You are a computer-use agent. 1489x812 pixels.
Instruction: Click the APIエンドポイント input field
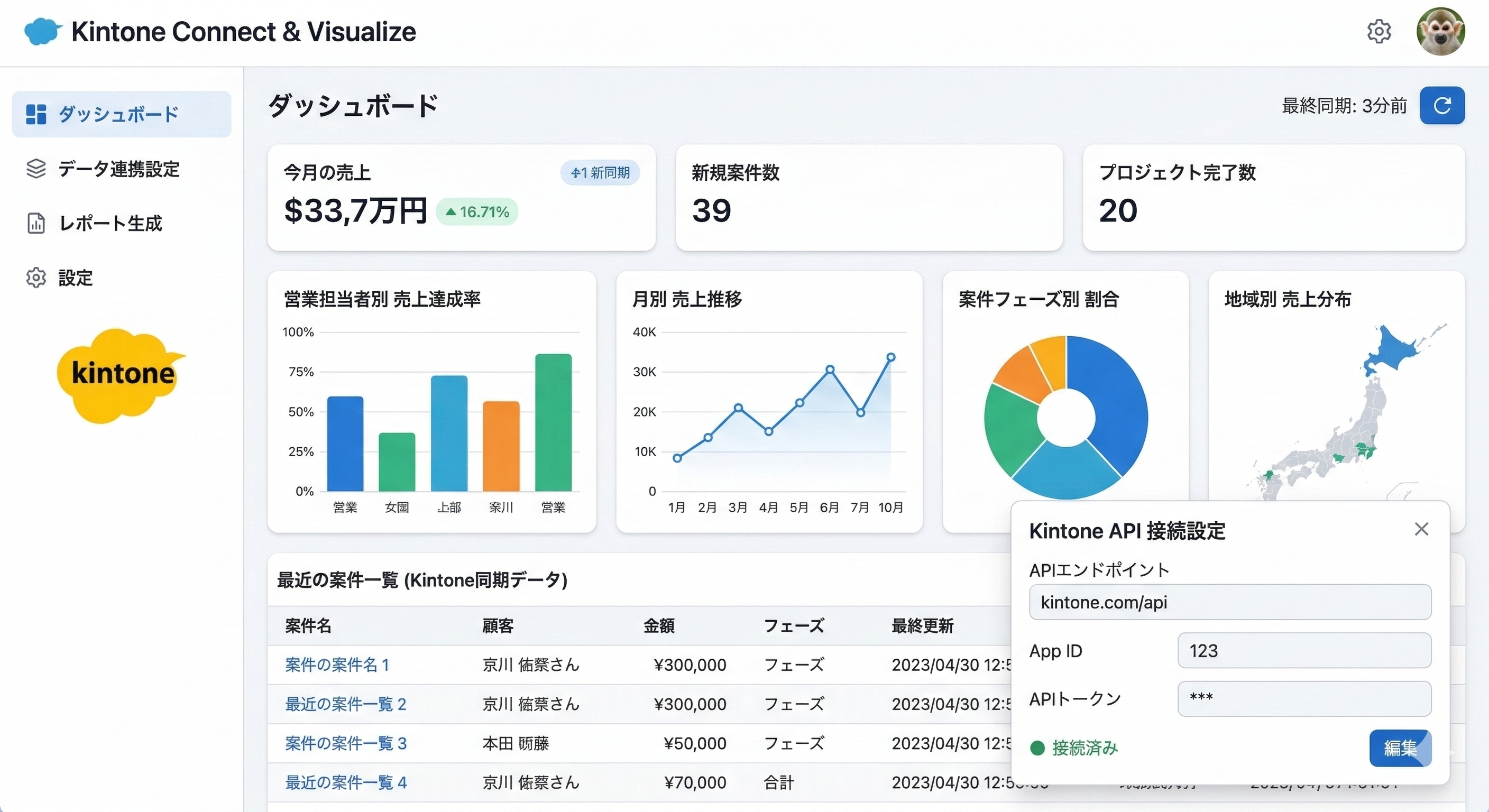click(1230, 602)
